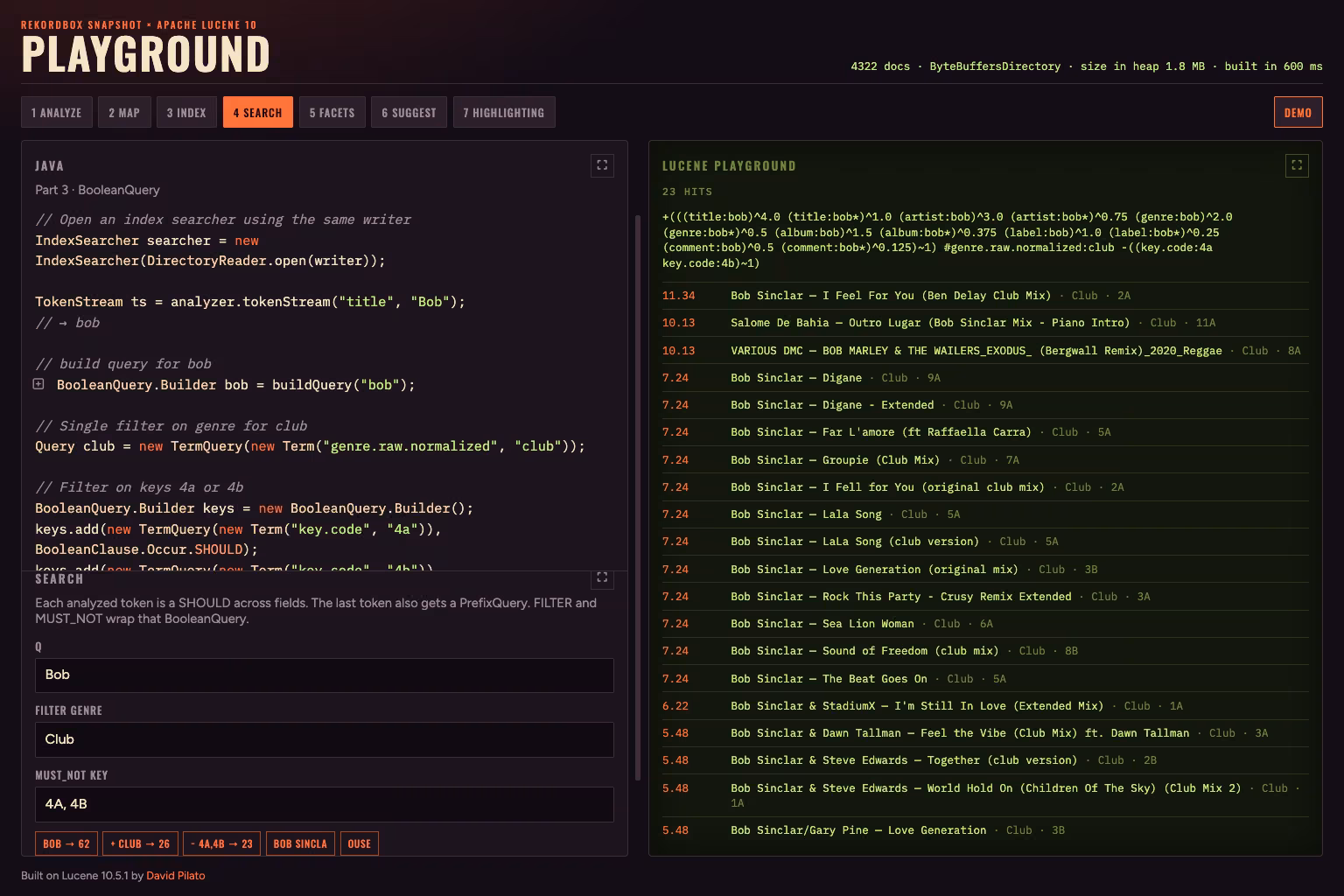1344x896 pixels.
Task: Expand the folded buildQuery("bob") code line
Action: coord(38,384)
